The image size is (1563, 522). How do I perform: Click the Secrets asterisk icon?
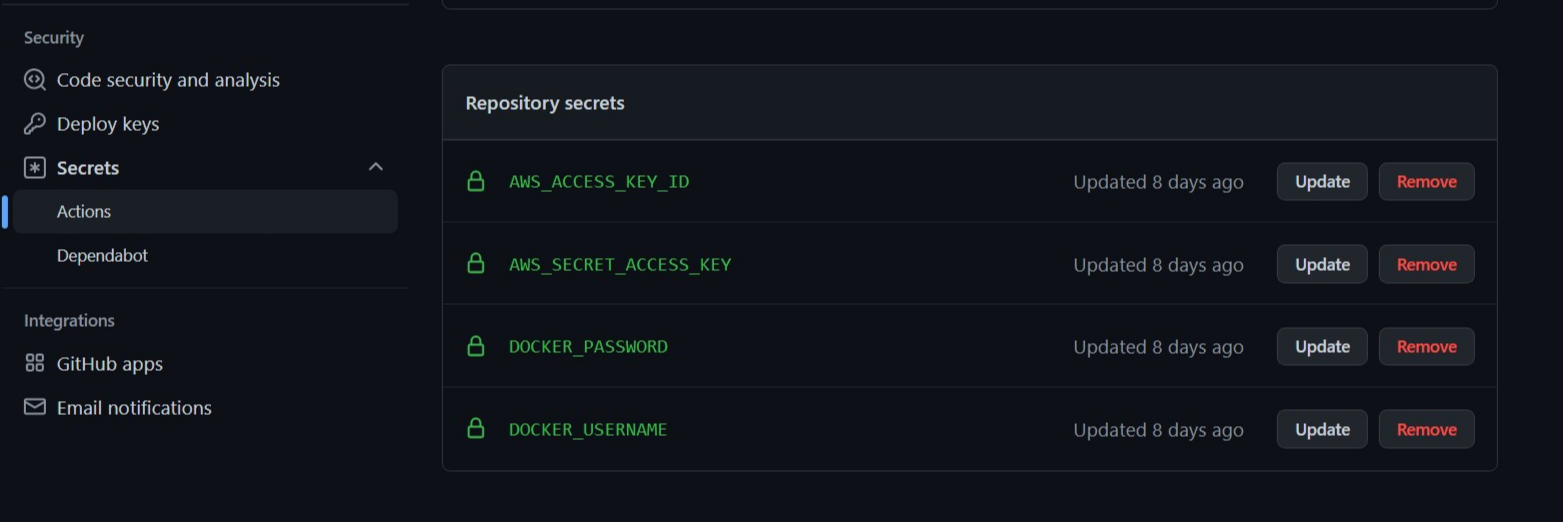pos(35,168)
